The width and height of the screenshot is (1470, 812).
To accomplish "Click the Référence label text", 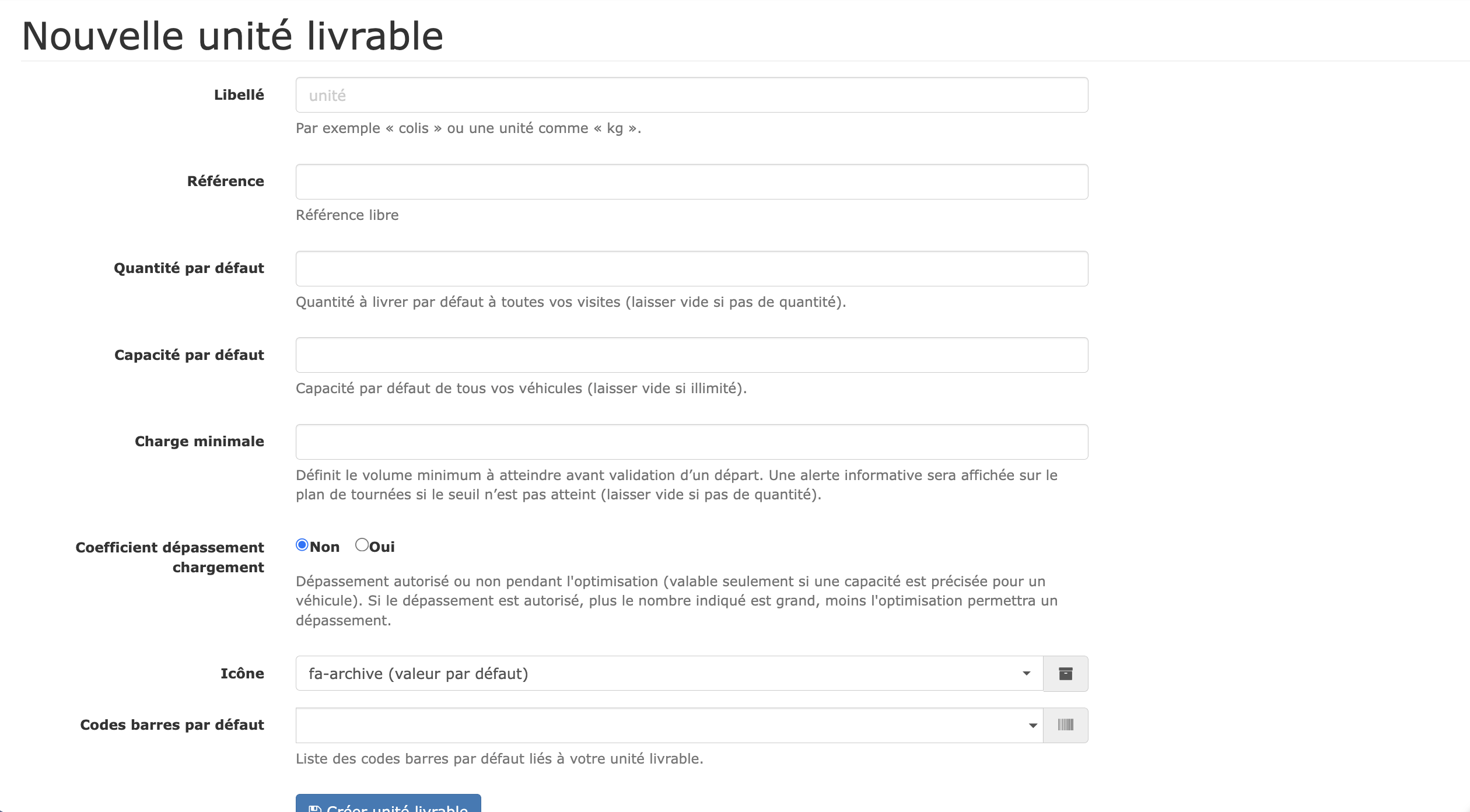I will pos(225,181).
